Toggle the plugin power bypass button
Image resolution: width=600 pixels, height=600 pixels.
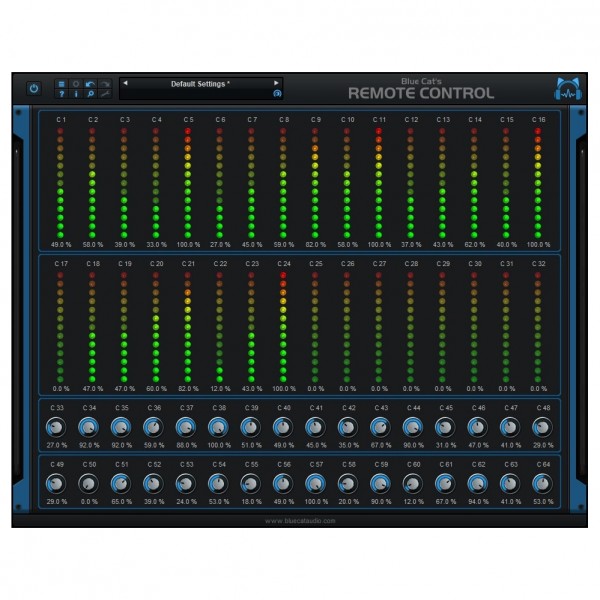click(x=34, y=88)
